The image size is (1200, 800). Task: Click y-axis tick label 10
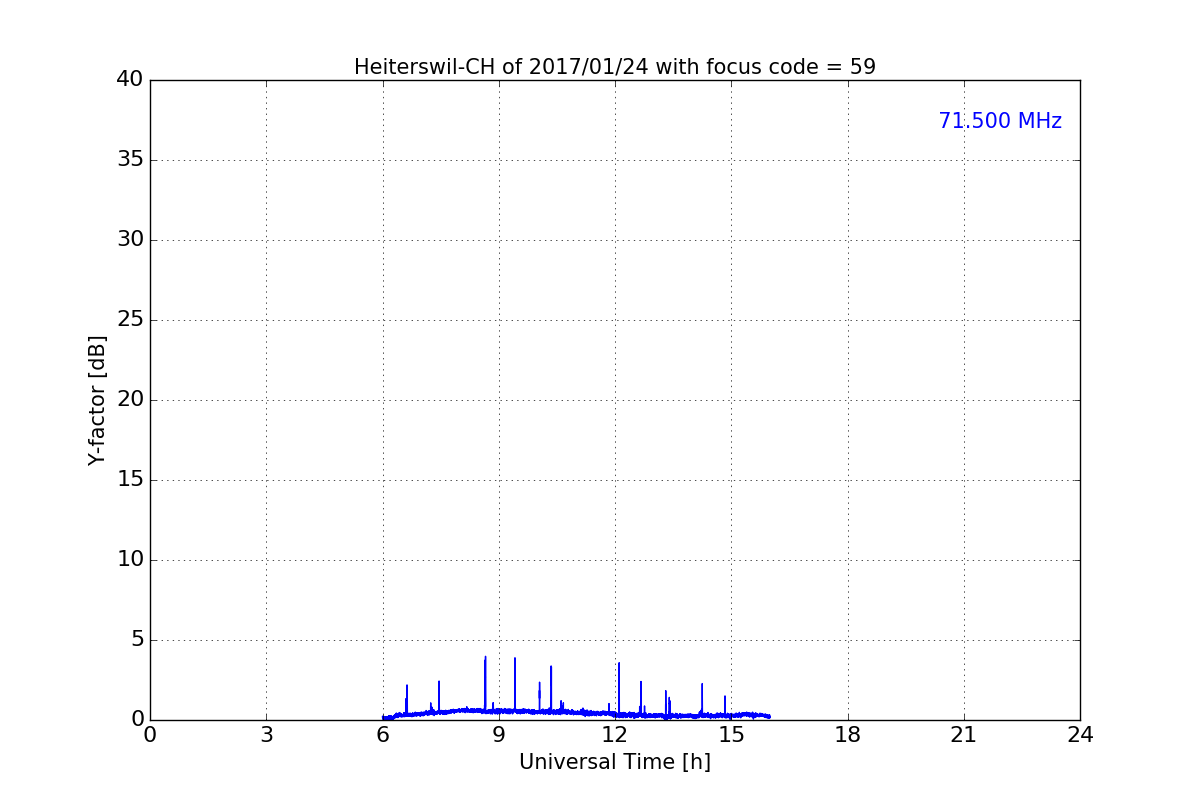130,560
